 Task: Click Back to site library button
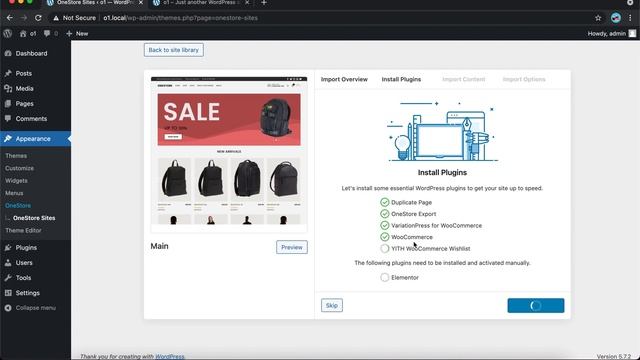click(173, 50)
